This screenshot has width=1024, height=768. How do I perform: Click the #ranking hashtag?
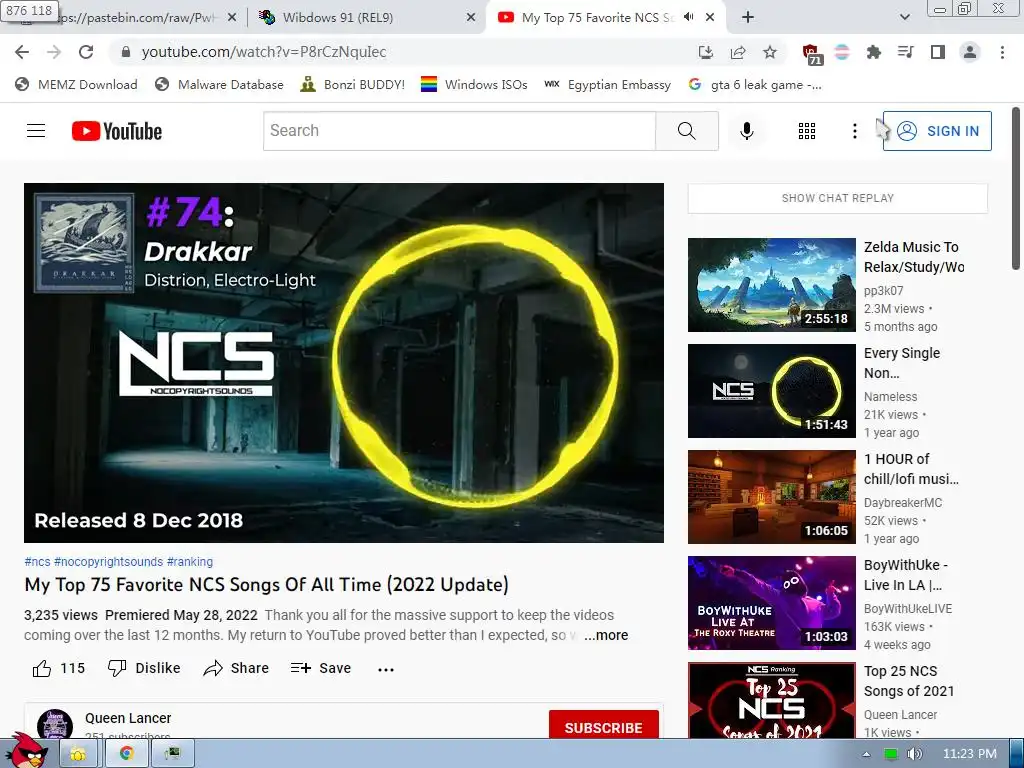pos(189,562)
